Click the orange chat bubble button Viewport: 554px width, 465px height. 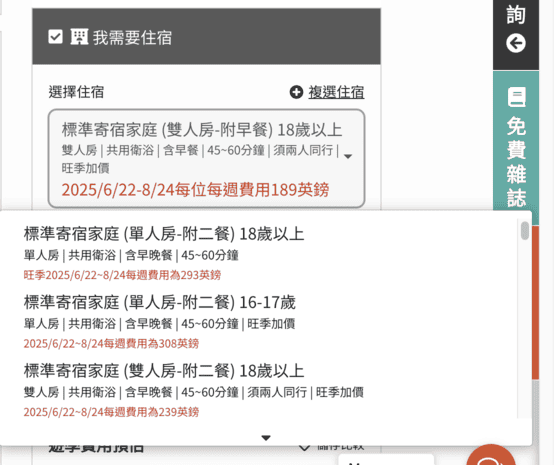[x=491, y=456]
